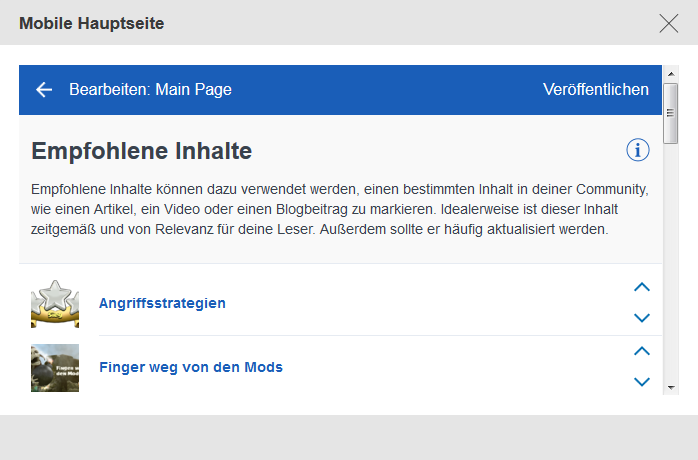Click the Bearbeiten: Main Page header title
Screen dimensions: 698x460
[150, 90]
